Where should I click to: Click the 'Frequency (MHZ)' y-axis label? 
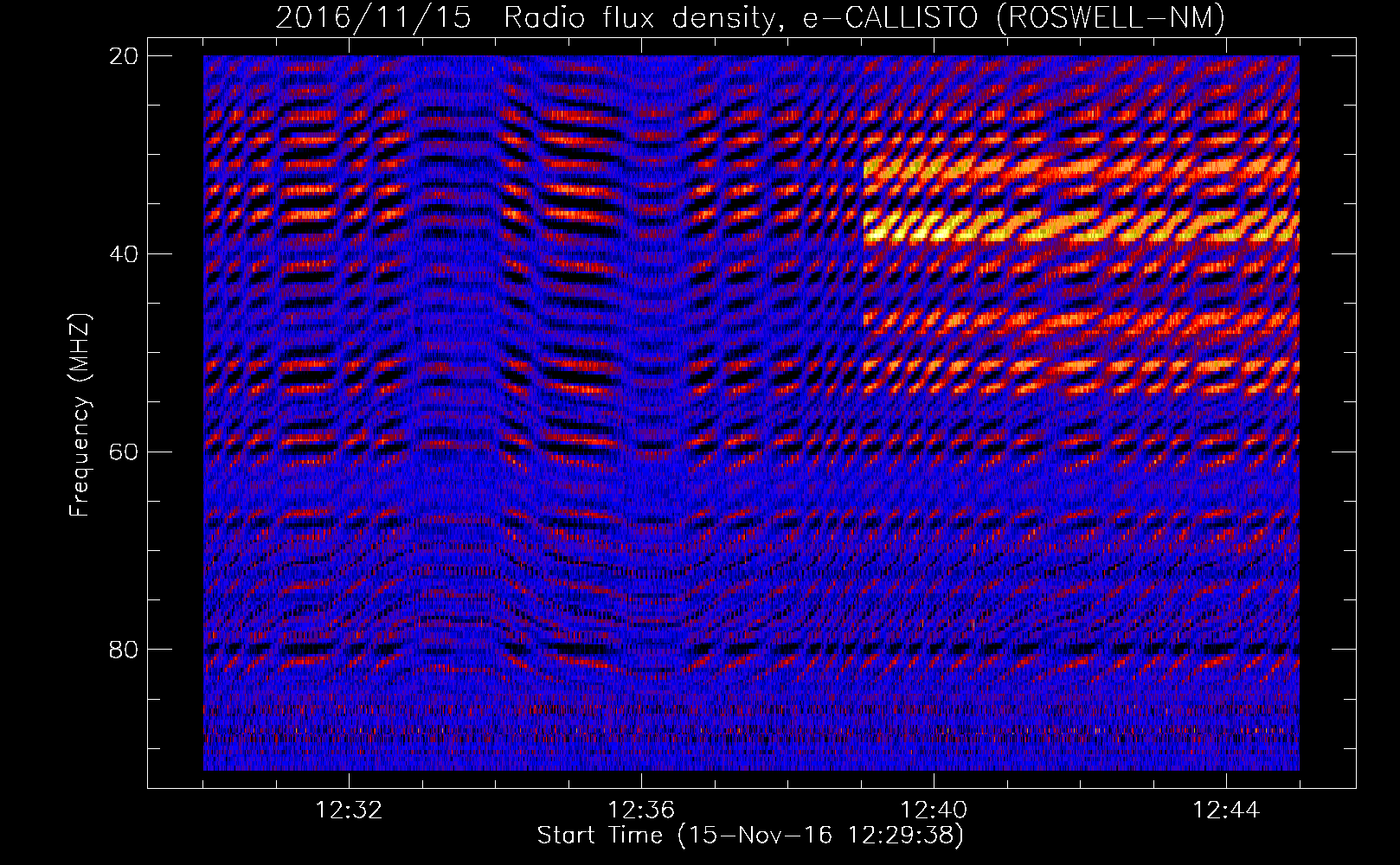pos(80,415)
